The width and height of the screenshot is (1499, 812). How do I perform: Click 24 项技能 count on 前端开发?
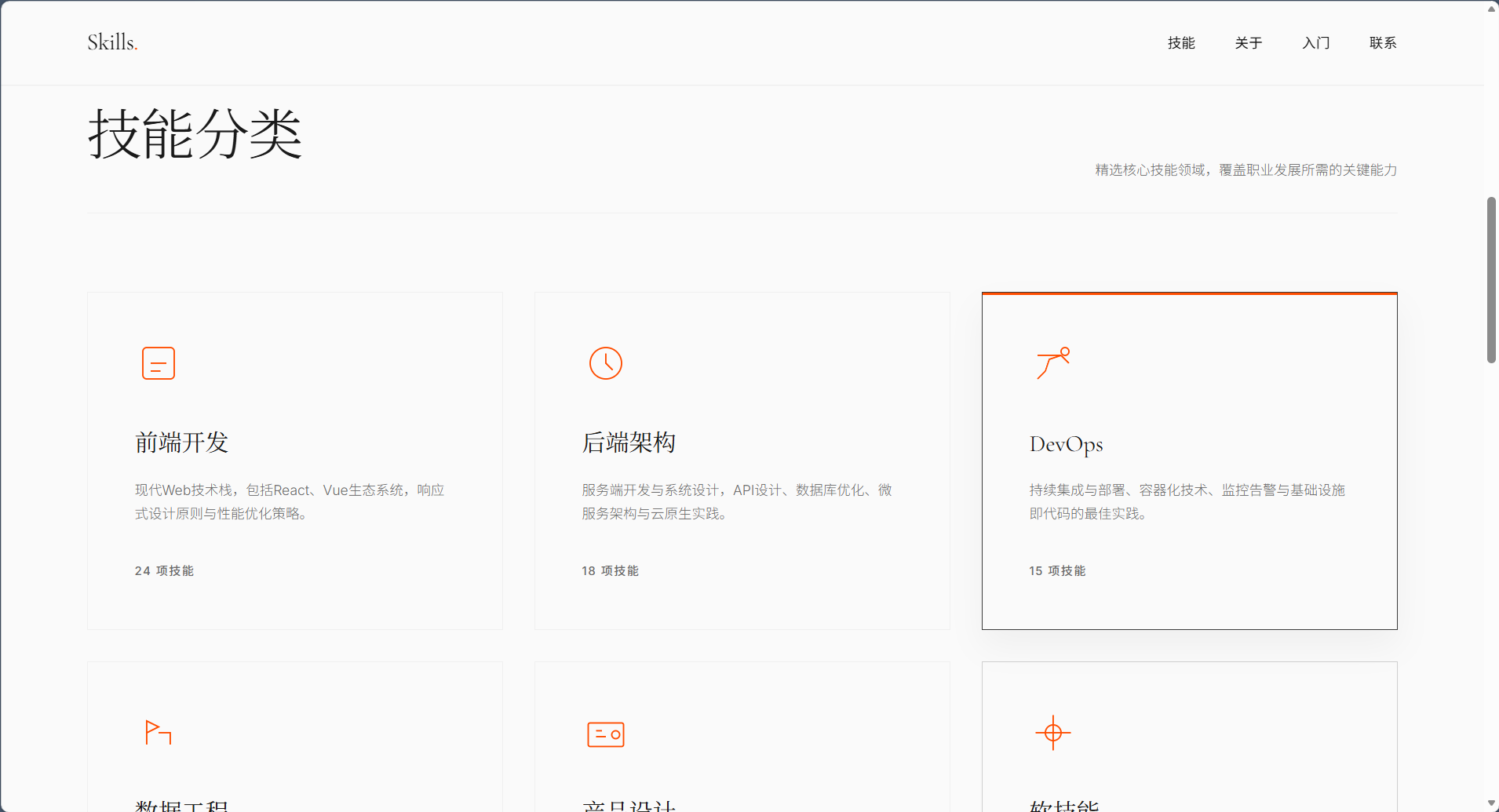(164, 571)
